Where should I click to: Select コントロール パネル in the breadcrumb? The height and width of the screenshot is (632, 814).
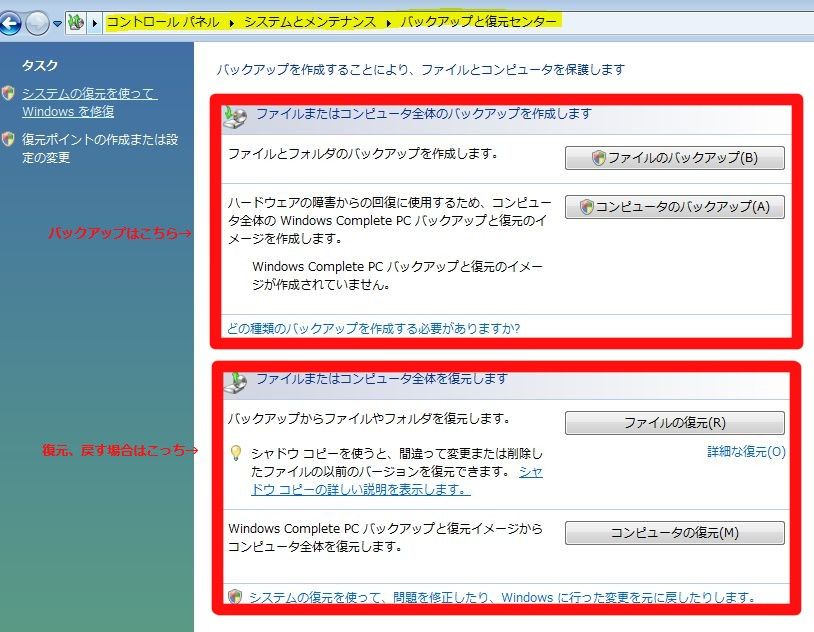pyautogui.click(x=162, y=22)
